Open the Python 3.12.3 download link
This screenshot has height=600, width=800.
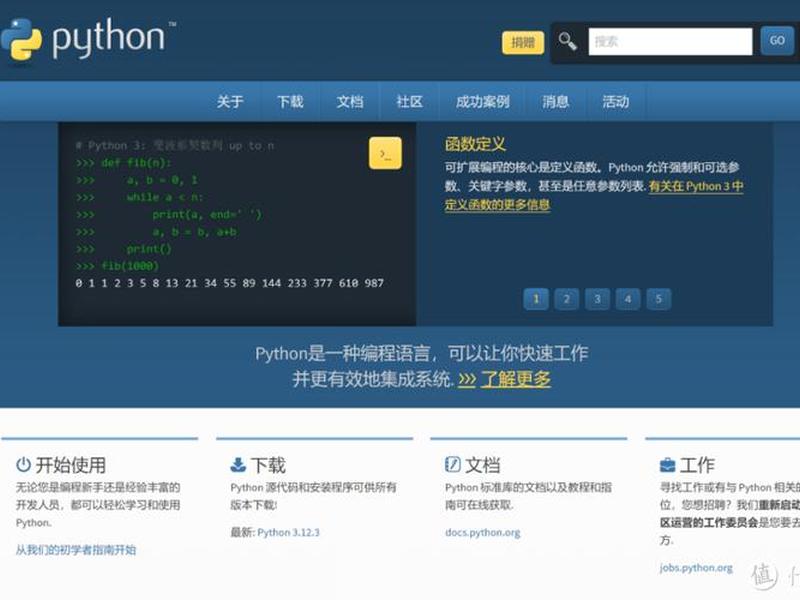[288, 533]
